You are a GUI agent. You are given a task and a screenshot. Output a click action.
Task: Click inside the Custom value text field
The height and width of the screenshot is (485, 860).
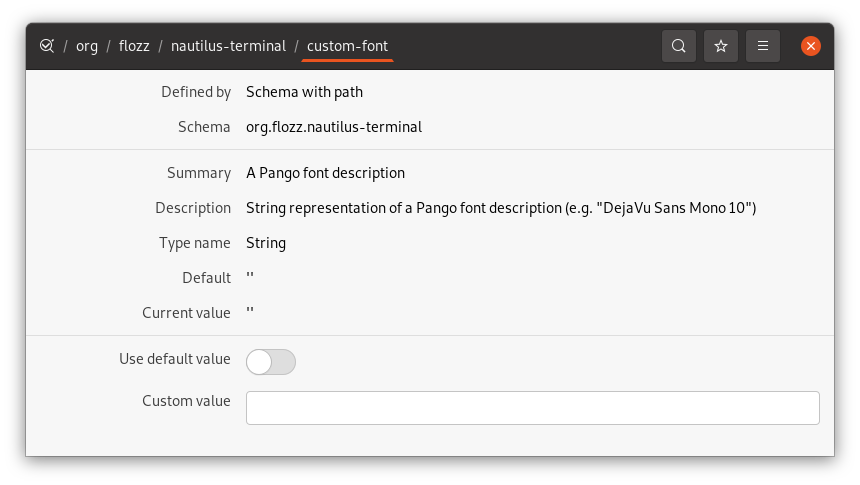(533, 408)
